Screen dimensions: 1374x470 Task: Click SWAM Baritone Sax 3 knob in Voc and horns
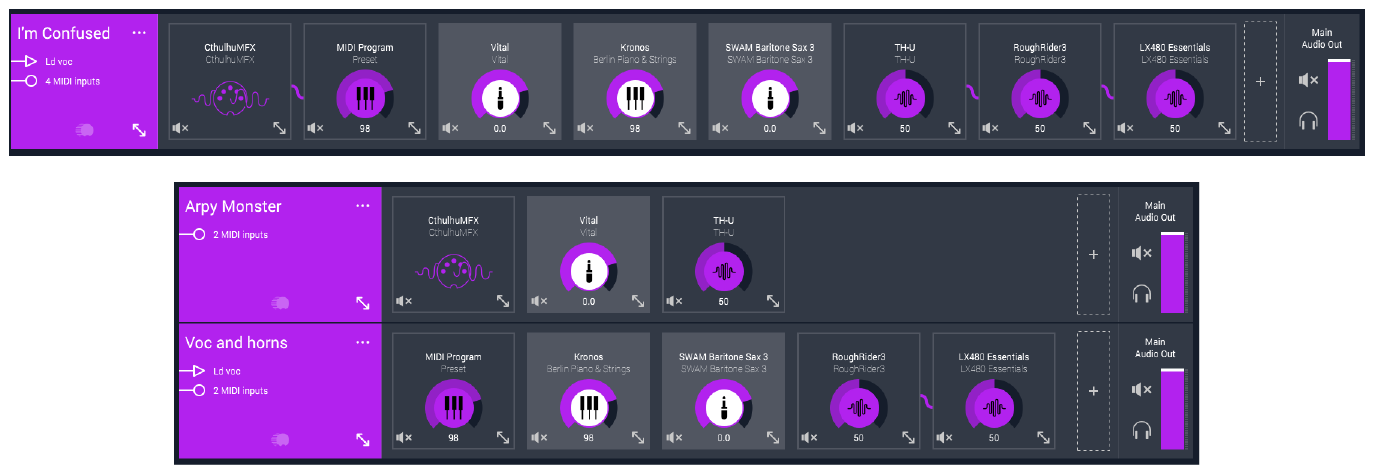[723, 408]
